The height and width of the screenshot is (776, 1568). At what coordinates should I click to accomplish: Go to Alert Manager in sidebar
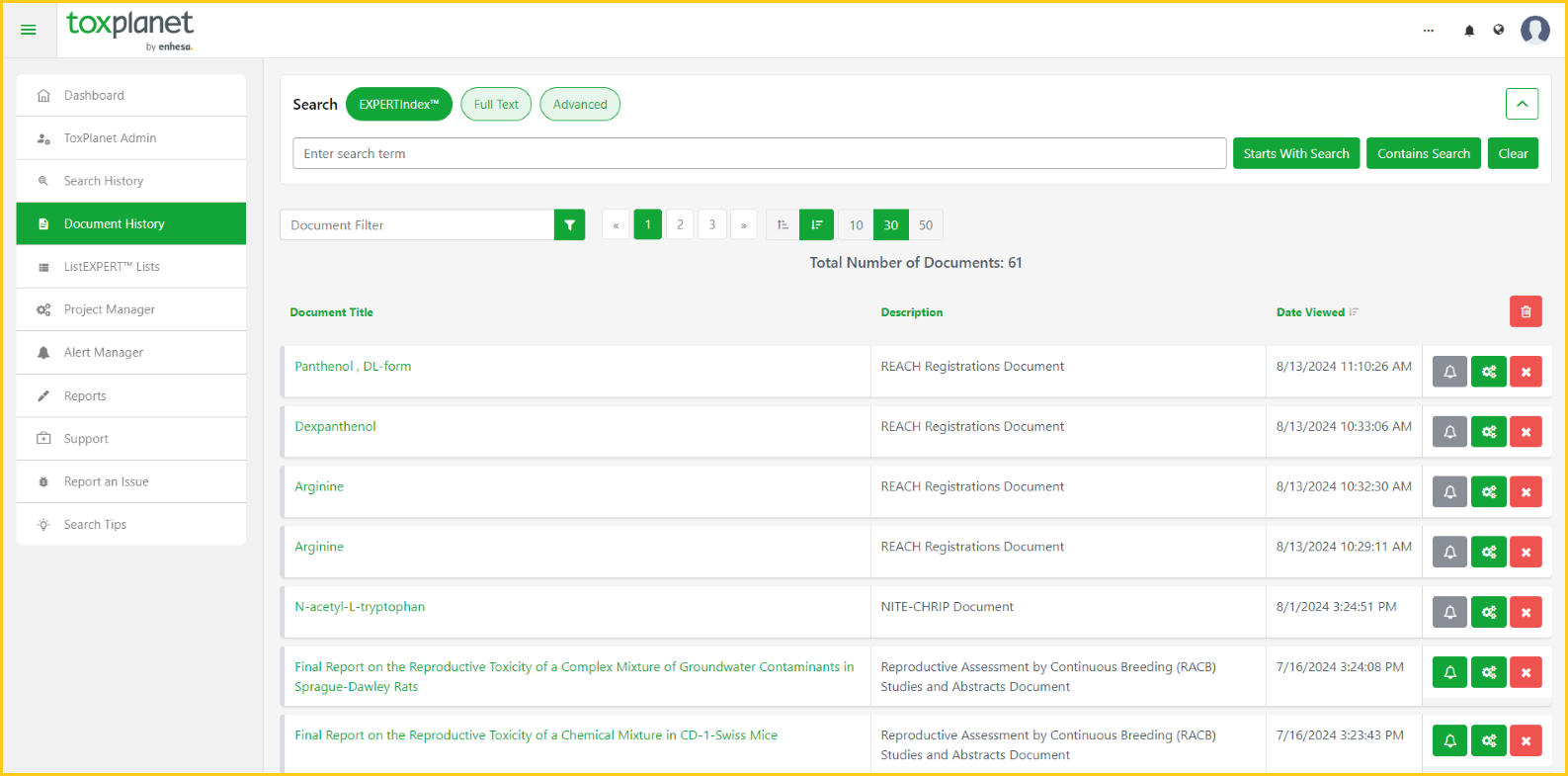click(x=104, y=353)
